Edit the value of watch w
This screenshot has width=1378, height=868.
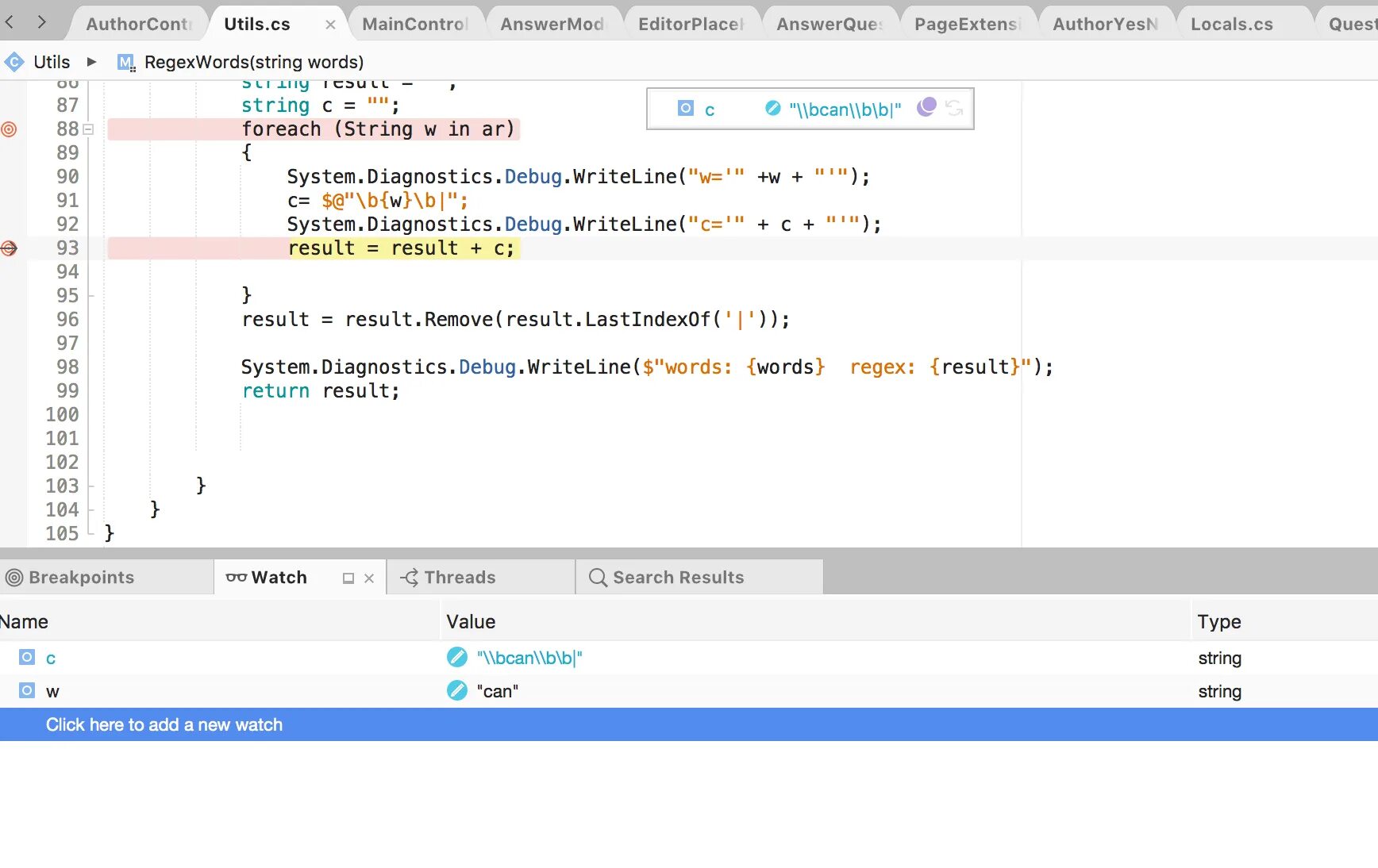point(457,690)
